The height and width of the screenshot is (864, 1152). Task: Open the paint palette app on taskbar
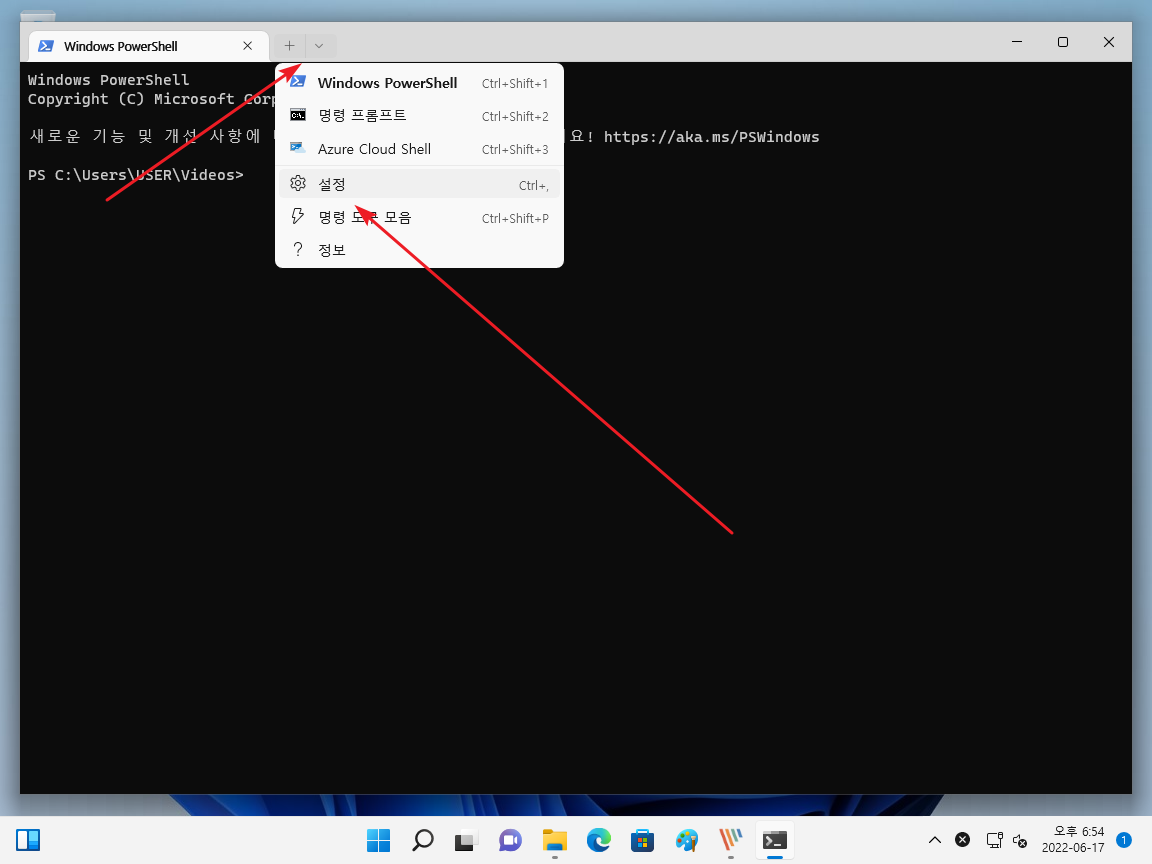click(687, 840)
